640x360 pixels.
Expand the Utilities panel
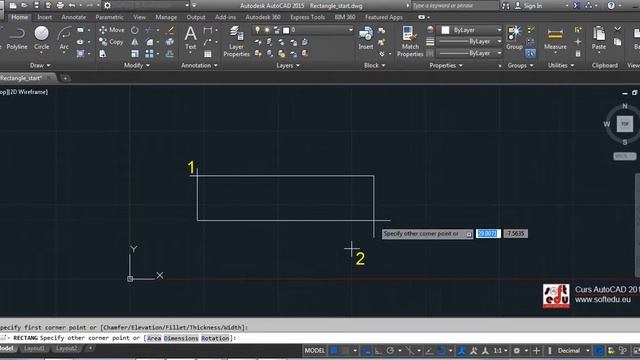pos(561,65)
